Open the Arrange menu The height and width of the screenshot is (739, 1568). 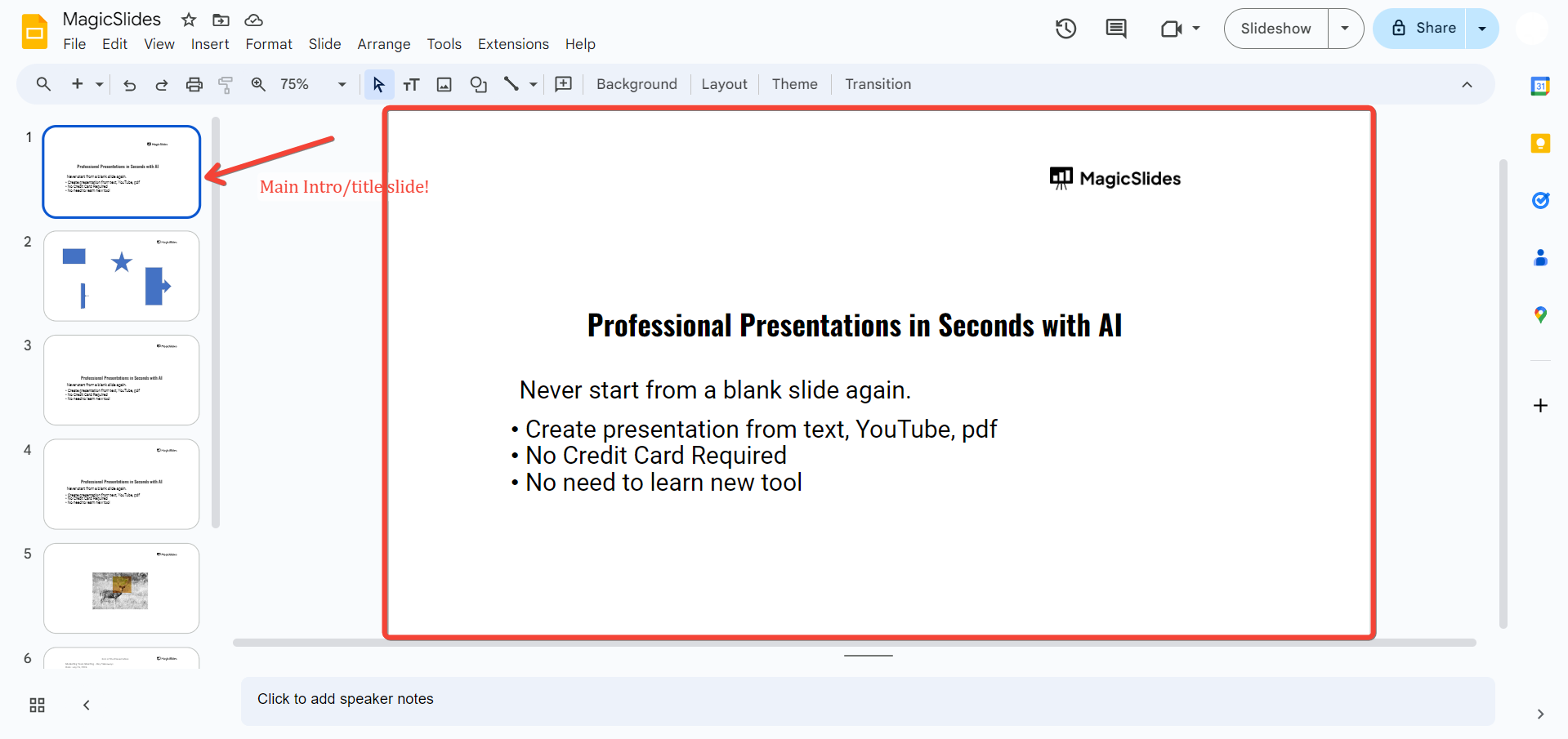pyautogui.click(x=384, y=44)
